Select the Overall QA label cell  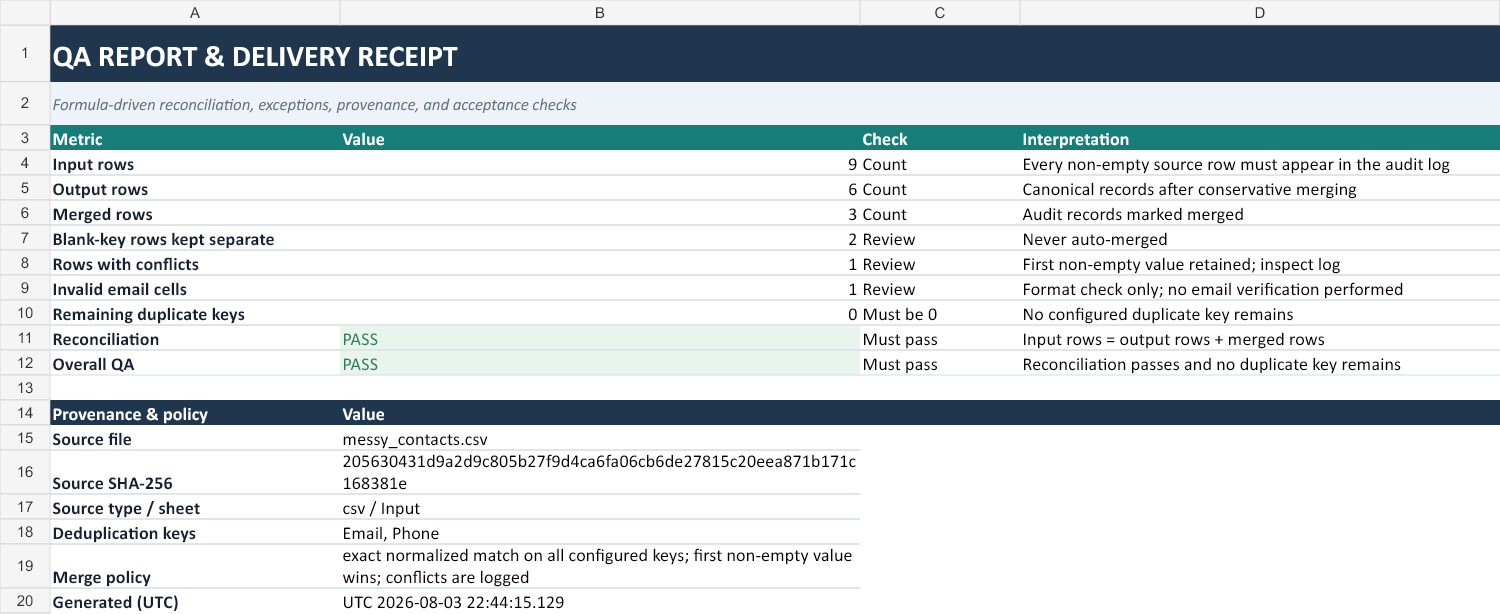pos(195,364)
